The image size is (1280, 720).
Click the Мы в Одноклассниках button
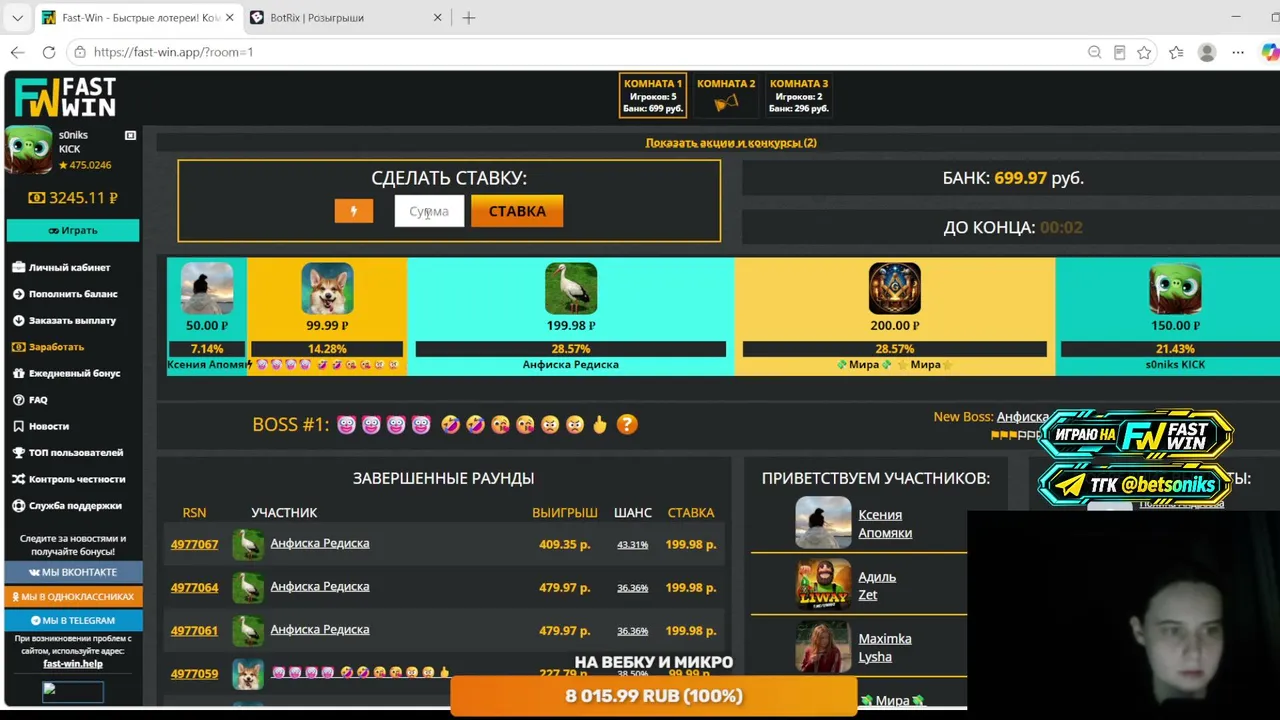pyautogui.click(x=73, y=597)
